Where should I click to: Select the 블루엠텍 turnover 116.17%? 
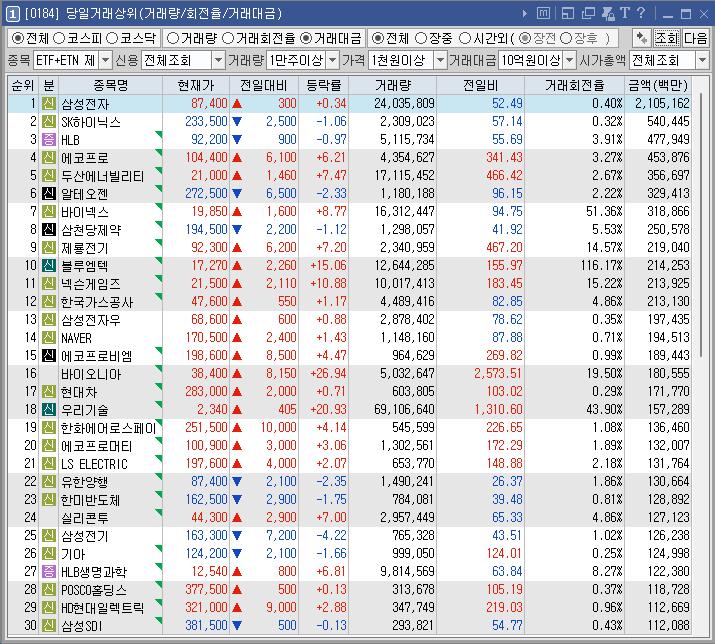pos(601,265)
